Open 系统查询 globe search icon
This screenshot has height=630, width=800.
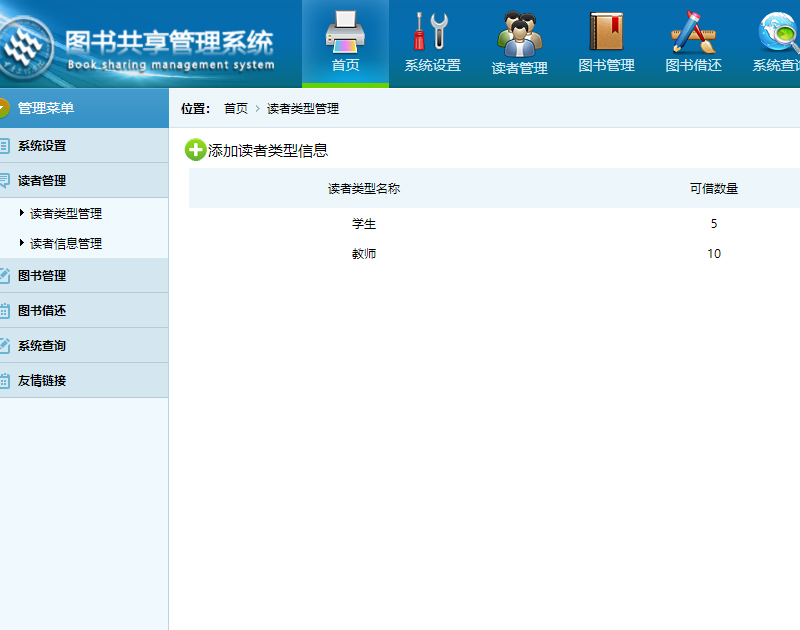coord(778,32)
